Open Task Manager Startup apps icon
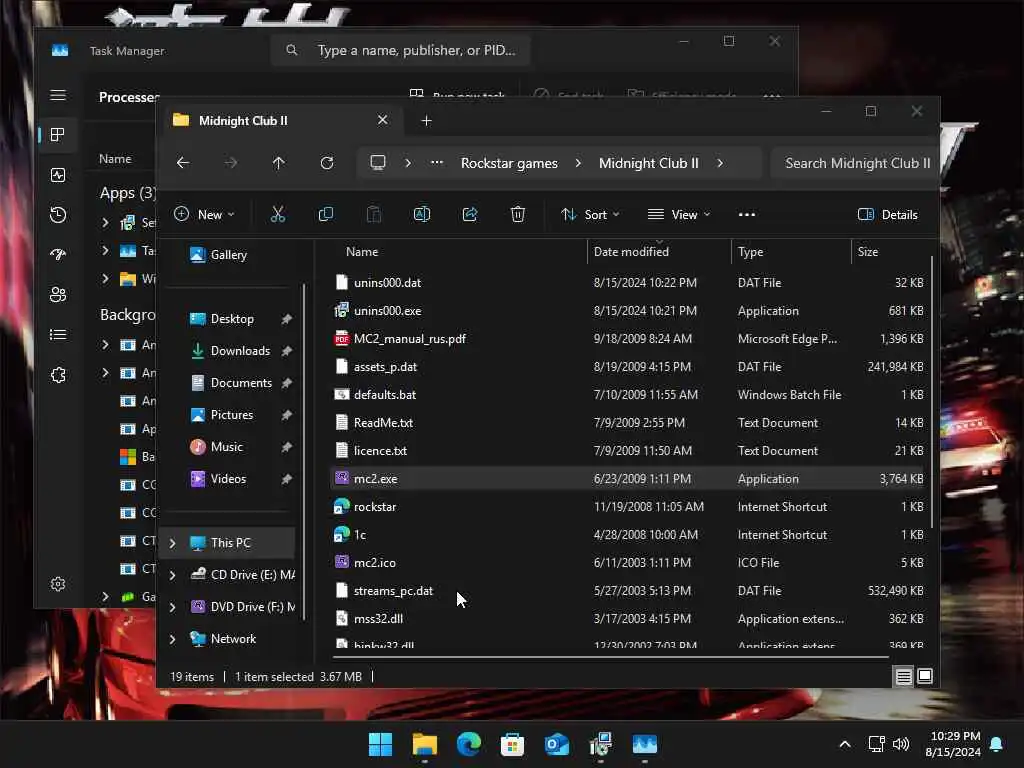Screen dimensions: 1024x768 [x=57, y=255]
